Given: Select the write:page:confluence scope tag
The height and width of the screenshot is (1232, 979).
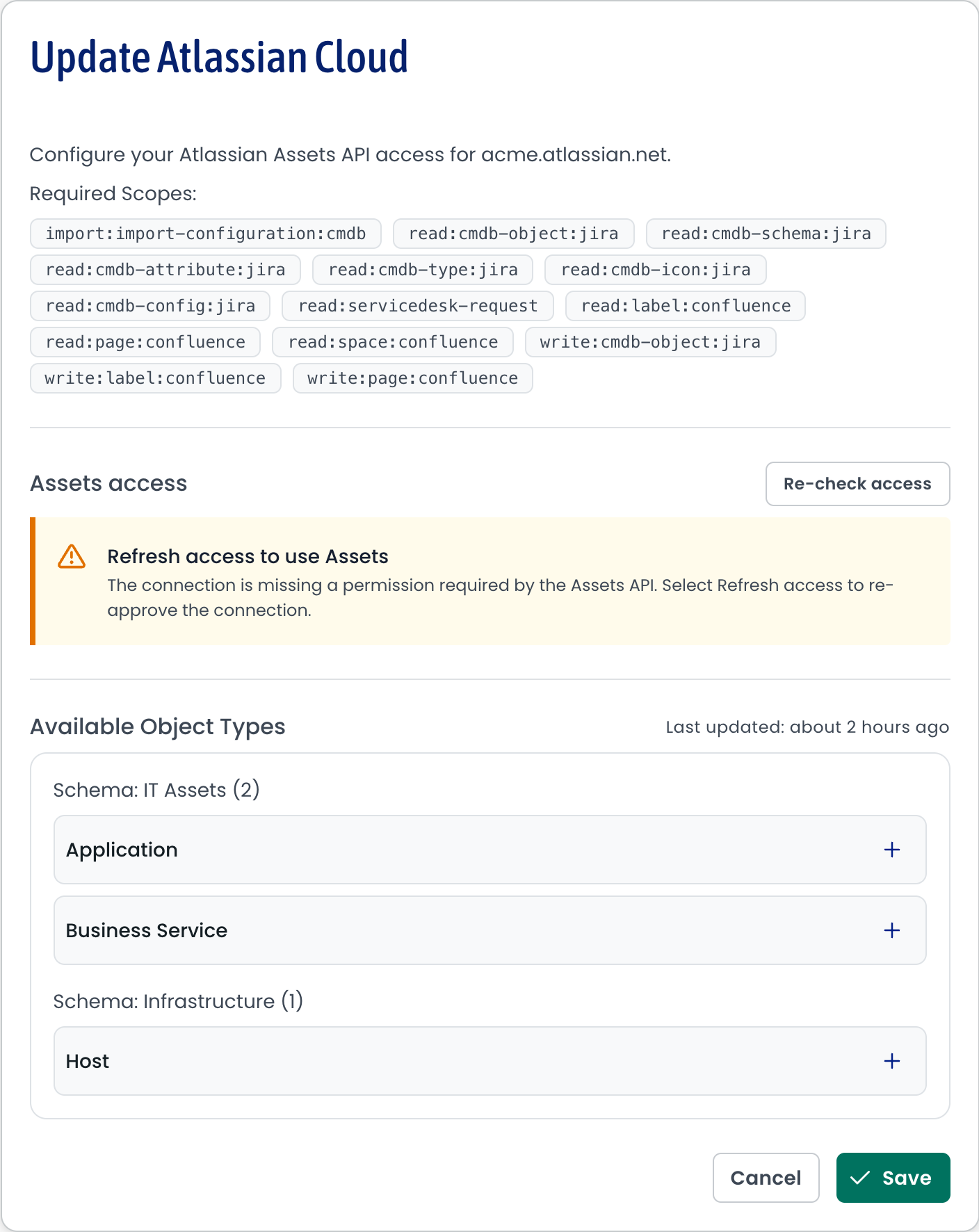Looking at the screenshot, I should pyautogui.click(x=413, y=378).
